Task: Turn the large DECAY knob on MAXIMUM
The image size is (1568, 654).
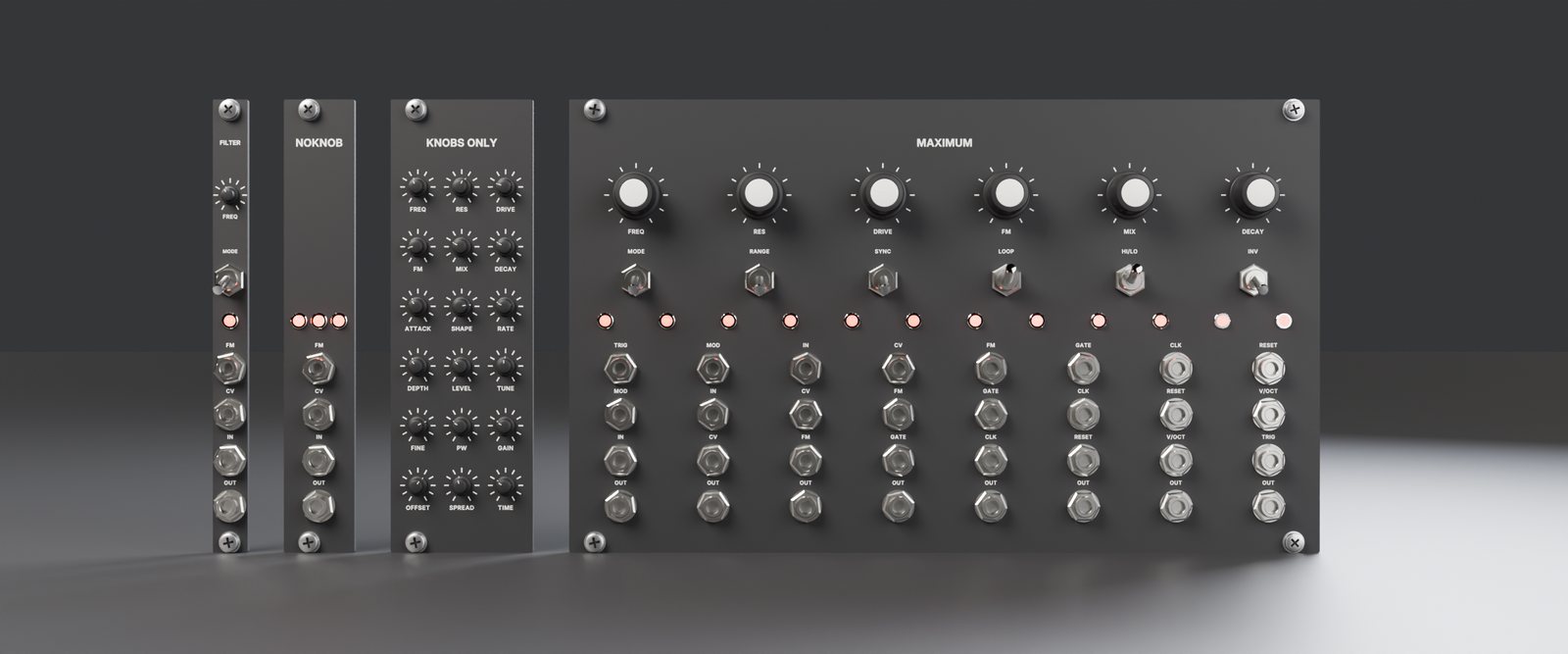Action: pos(1253,193)
